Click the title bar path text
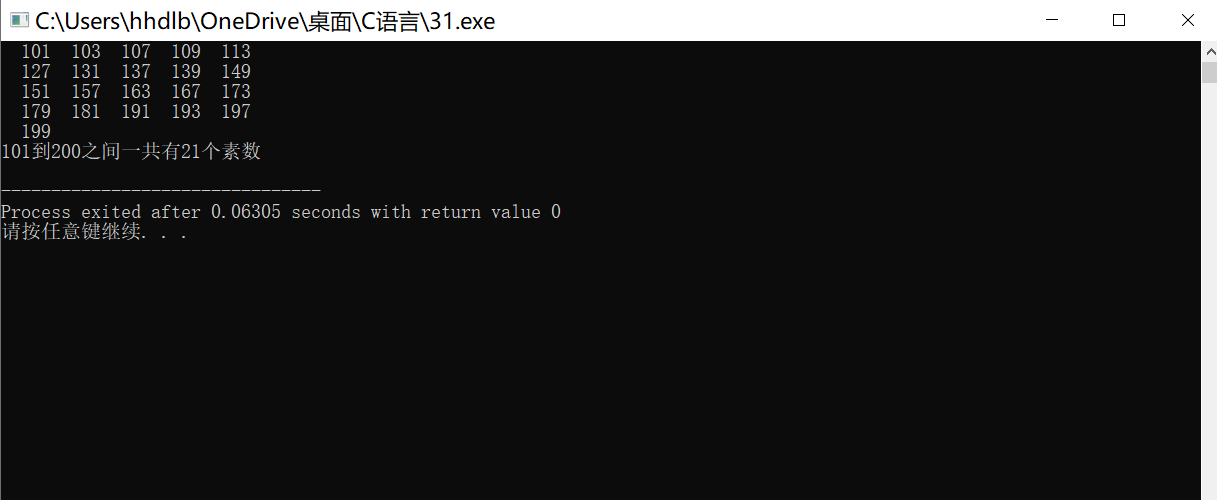The height and width of the screenshot is (500, 1217). pyautogui.click(x=265, y=21)
